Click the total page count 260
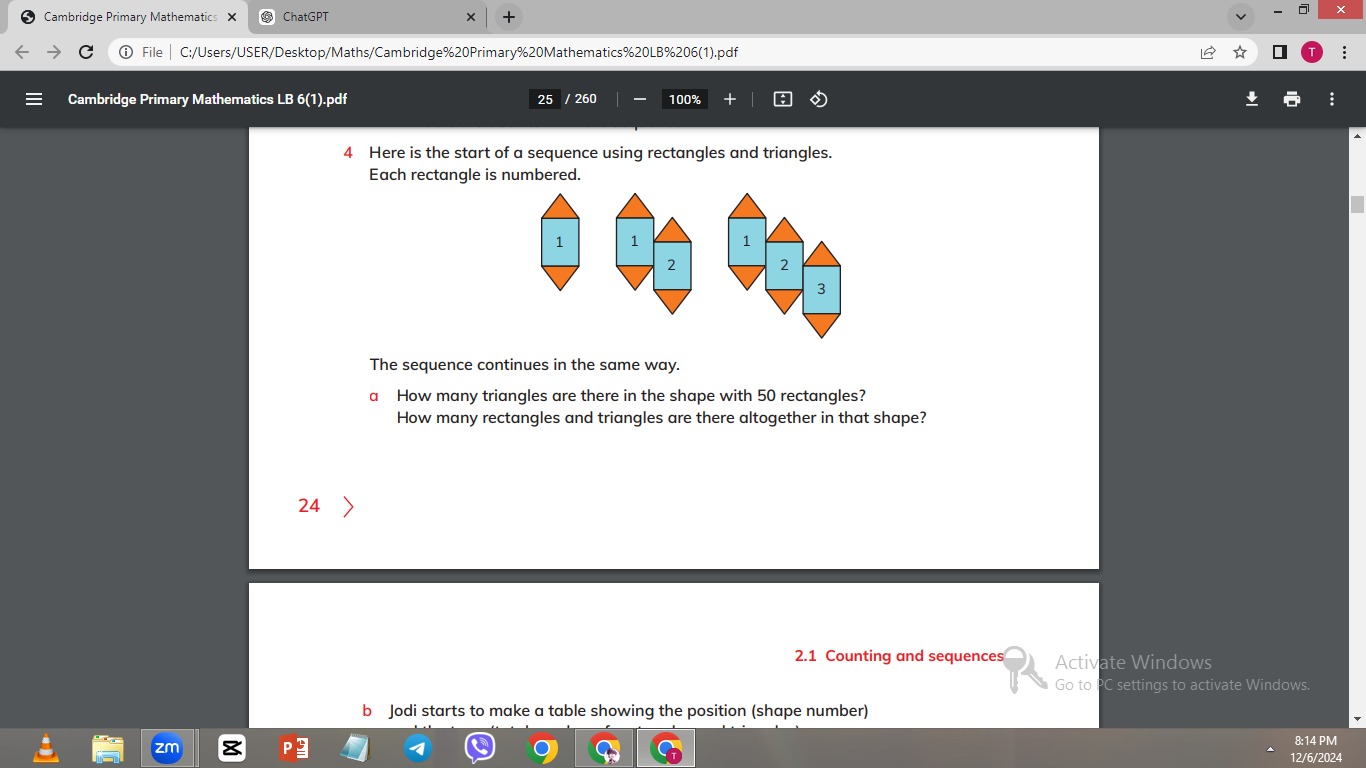The width and height of the screenshot is (1366, 768). click(x=586, y=99)
